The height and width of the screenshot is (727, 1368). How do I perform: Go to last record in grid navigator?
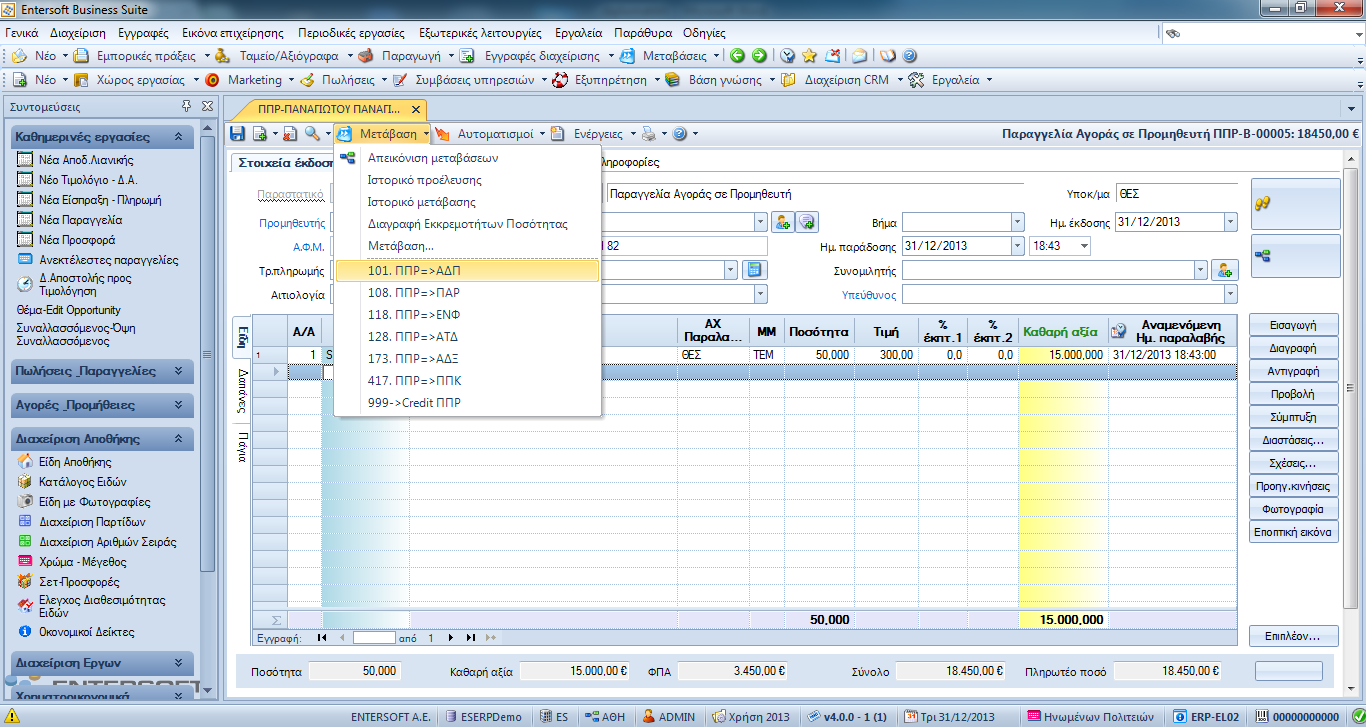click(x=471, y=637)
